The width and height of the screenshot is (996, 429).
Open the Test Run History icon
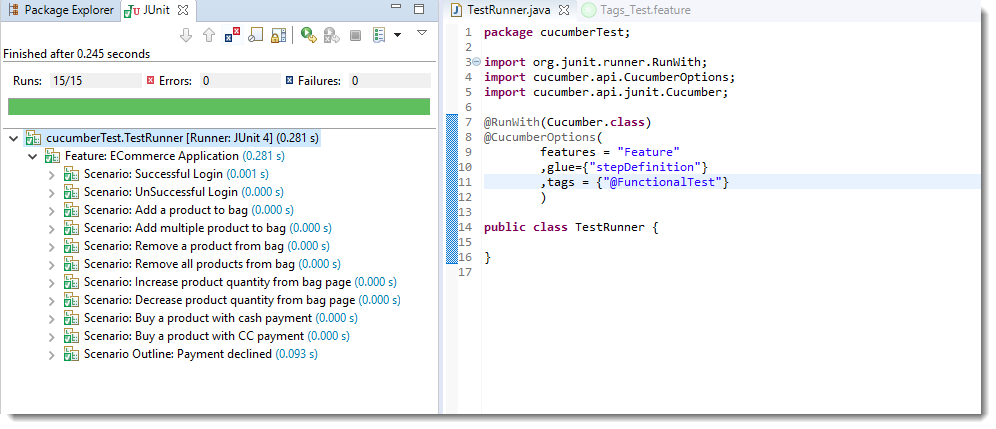click(379, 35)
